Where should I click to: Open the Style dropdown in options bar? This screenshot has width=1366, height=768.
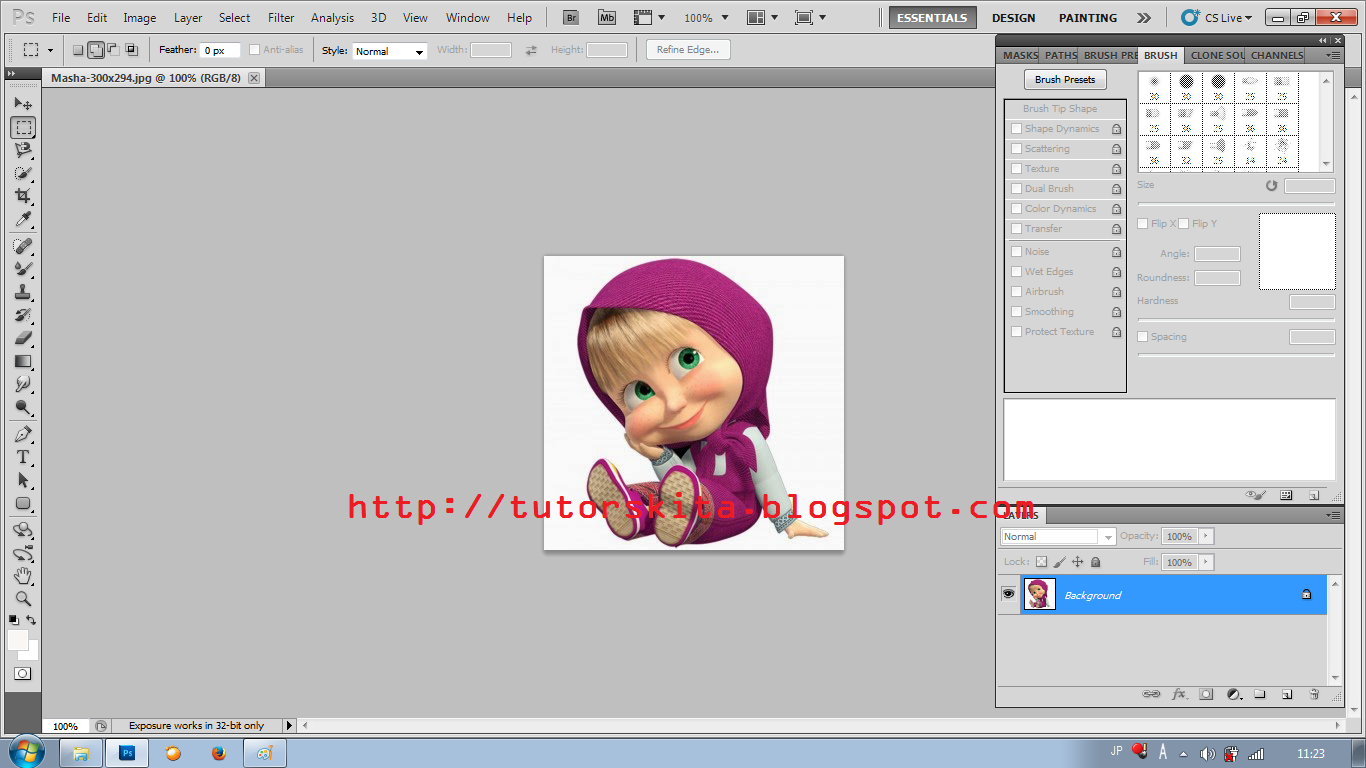point(390,51)
